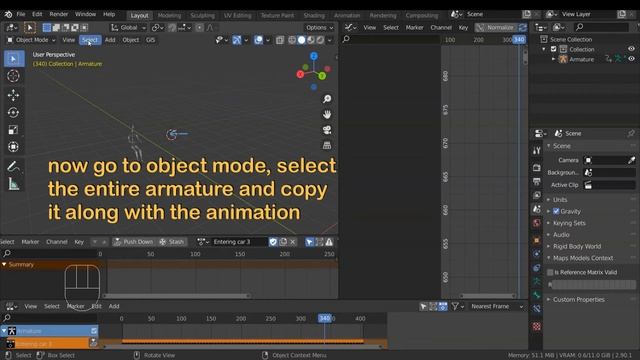Expand the Units panel

click(x=560, y=200)
